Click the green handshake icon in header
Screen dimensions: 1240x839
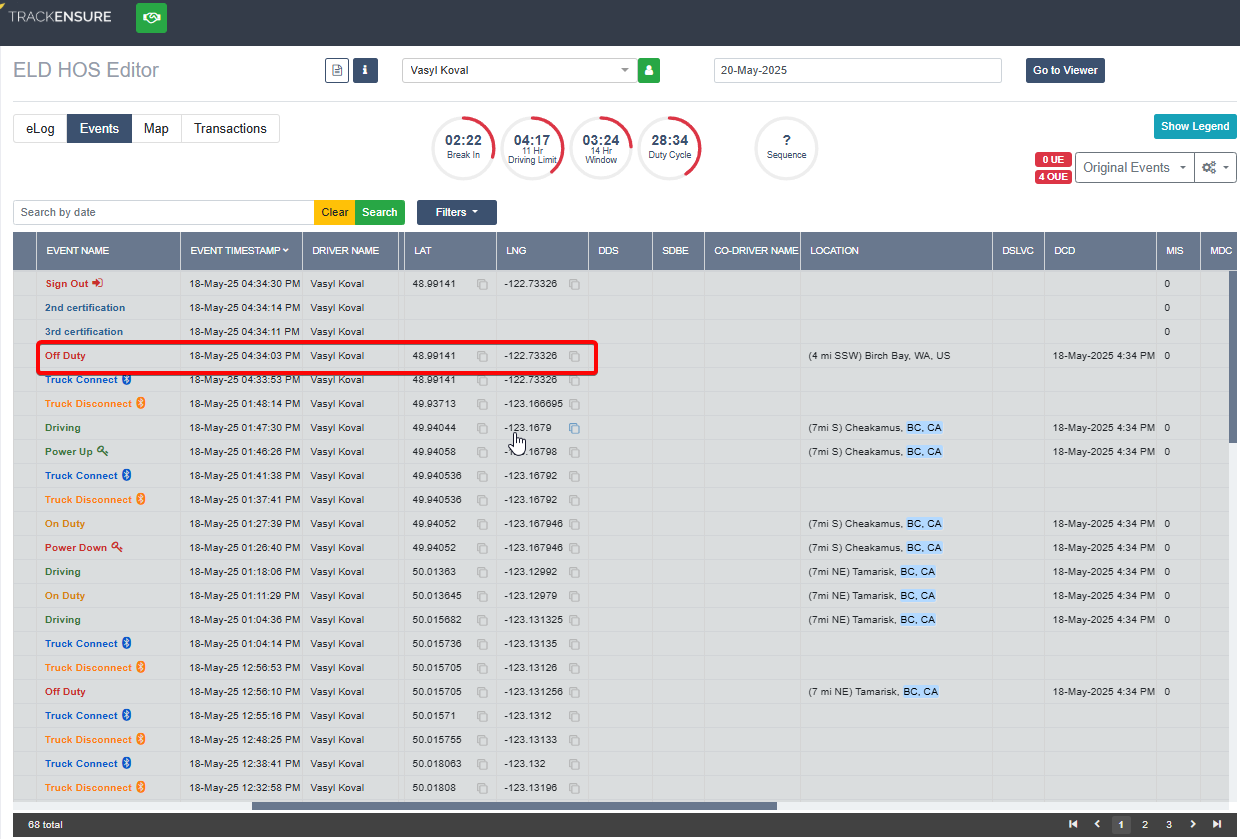(x=151, y=18)
